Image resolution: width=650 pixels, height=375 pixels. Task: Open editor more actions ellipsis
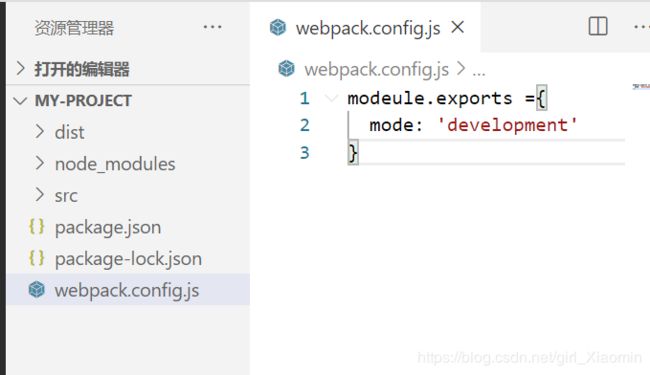[642, 27]
